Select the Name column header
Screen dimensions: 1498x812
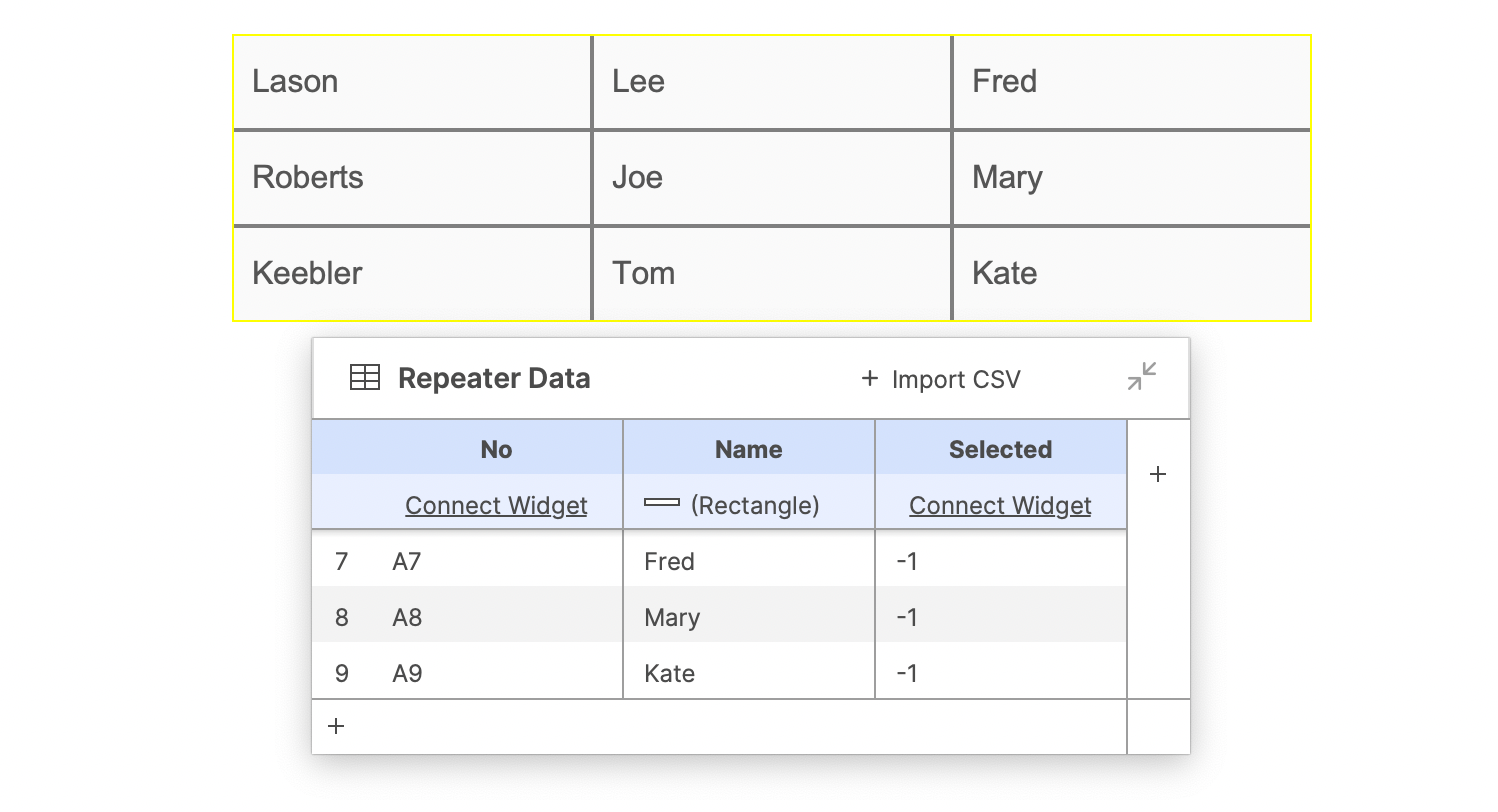(749, 448)
